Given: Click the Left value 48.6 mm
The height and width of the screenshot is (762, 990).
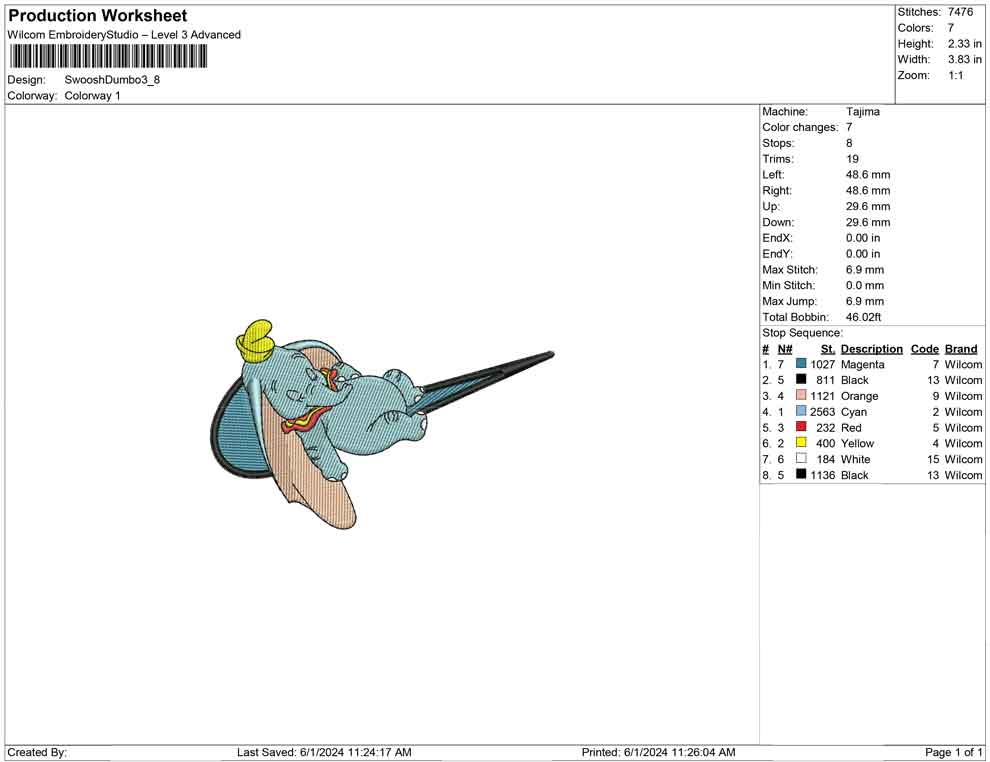Looking at the screenshot, I should click(x=868, y=175).
